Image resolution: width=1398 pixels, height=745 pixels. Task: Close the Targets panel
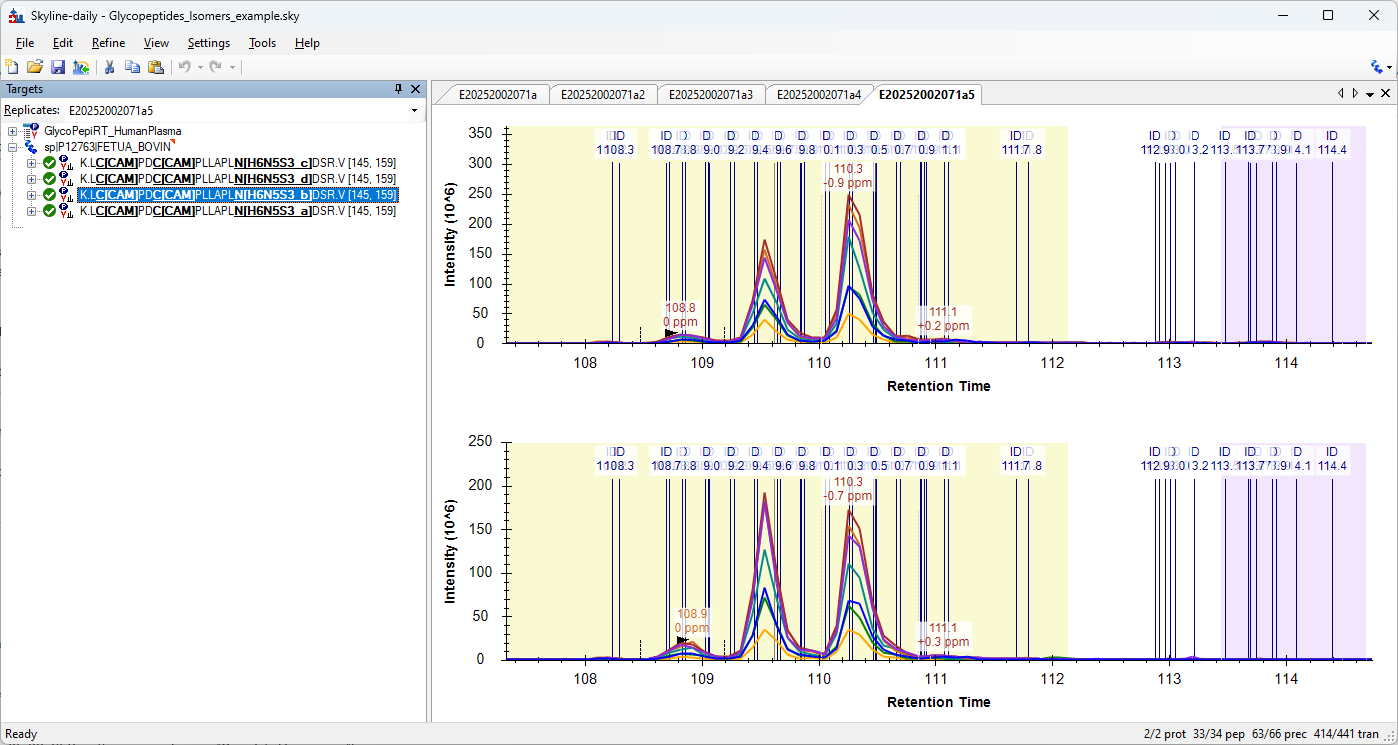point(416,89)
